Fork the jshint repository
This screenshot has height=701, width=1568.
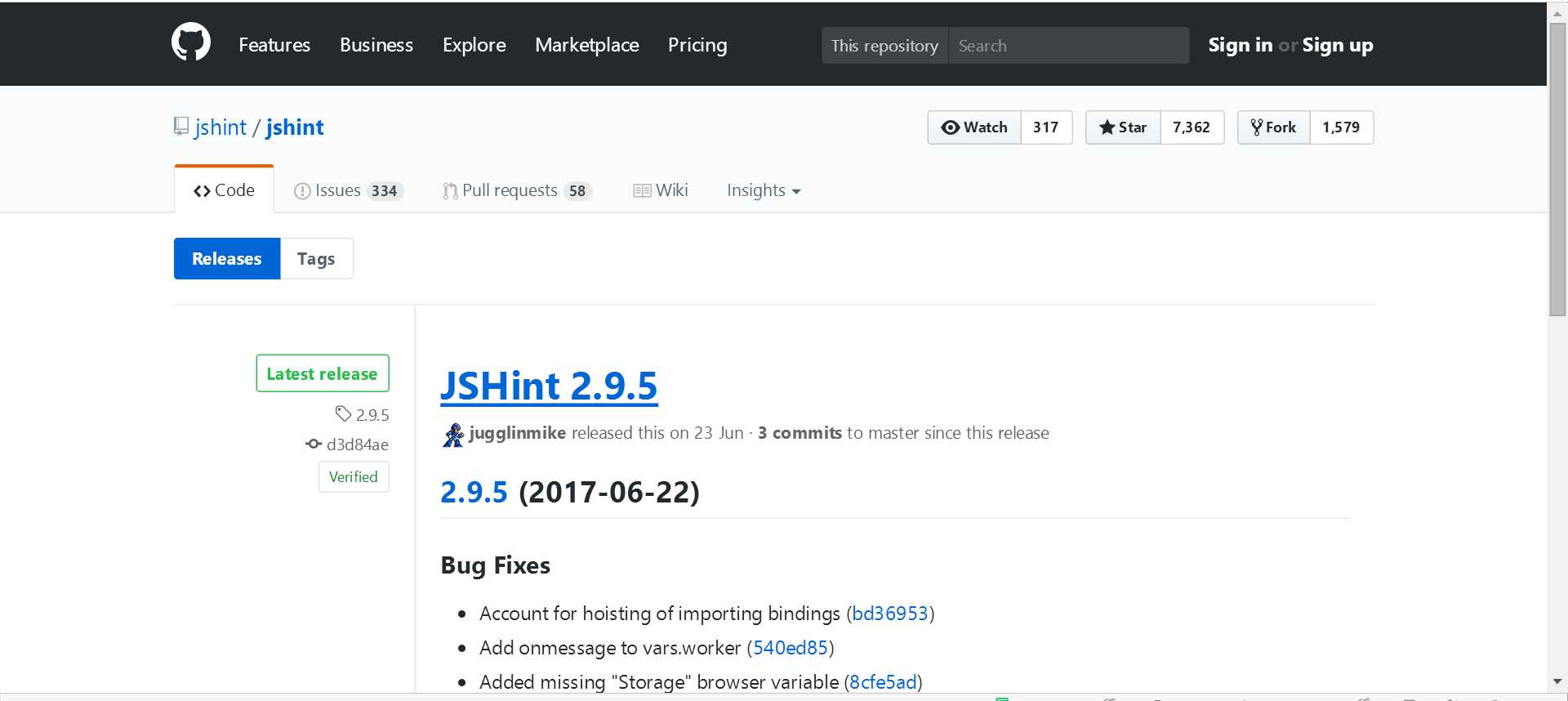click(x=1274, y=127)
